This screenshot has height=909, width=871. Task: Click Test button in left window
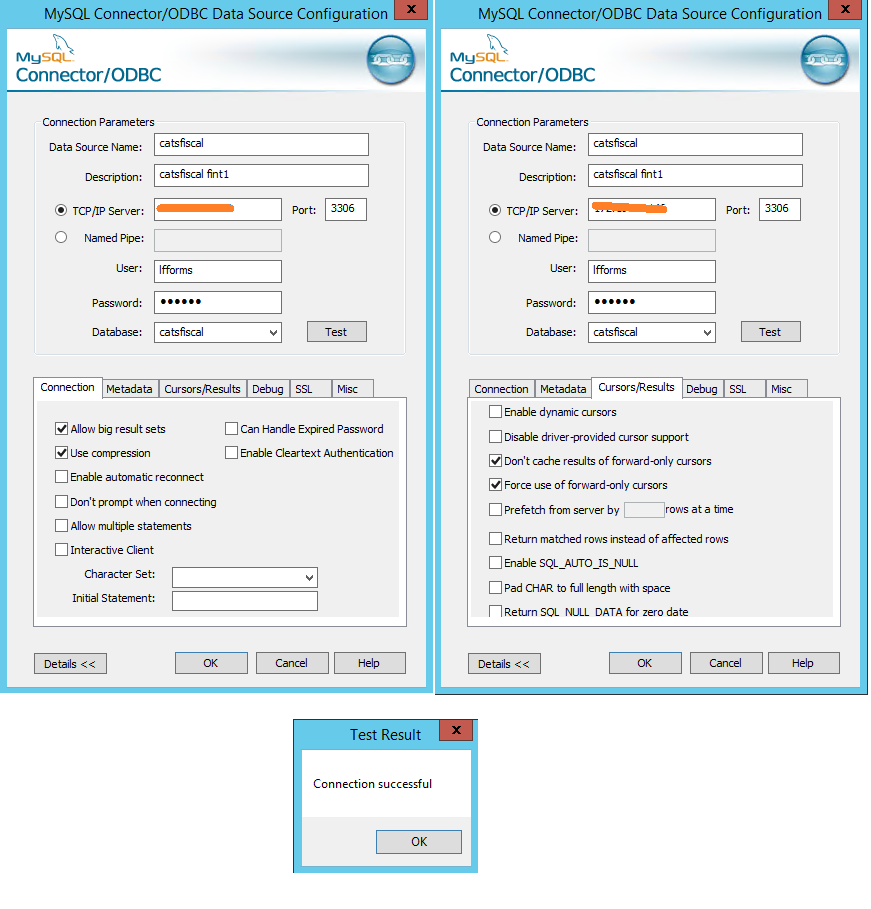336,332
